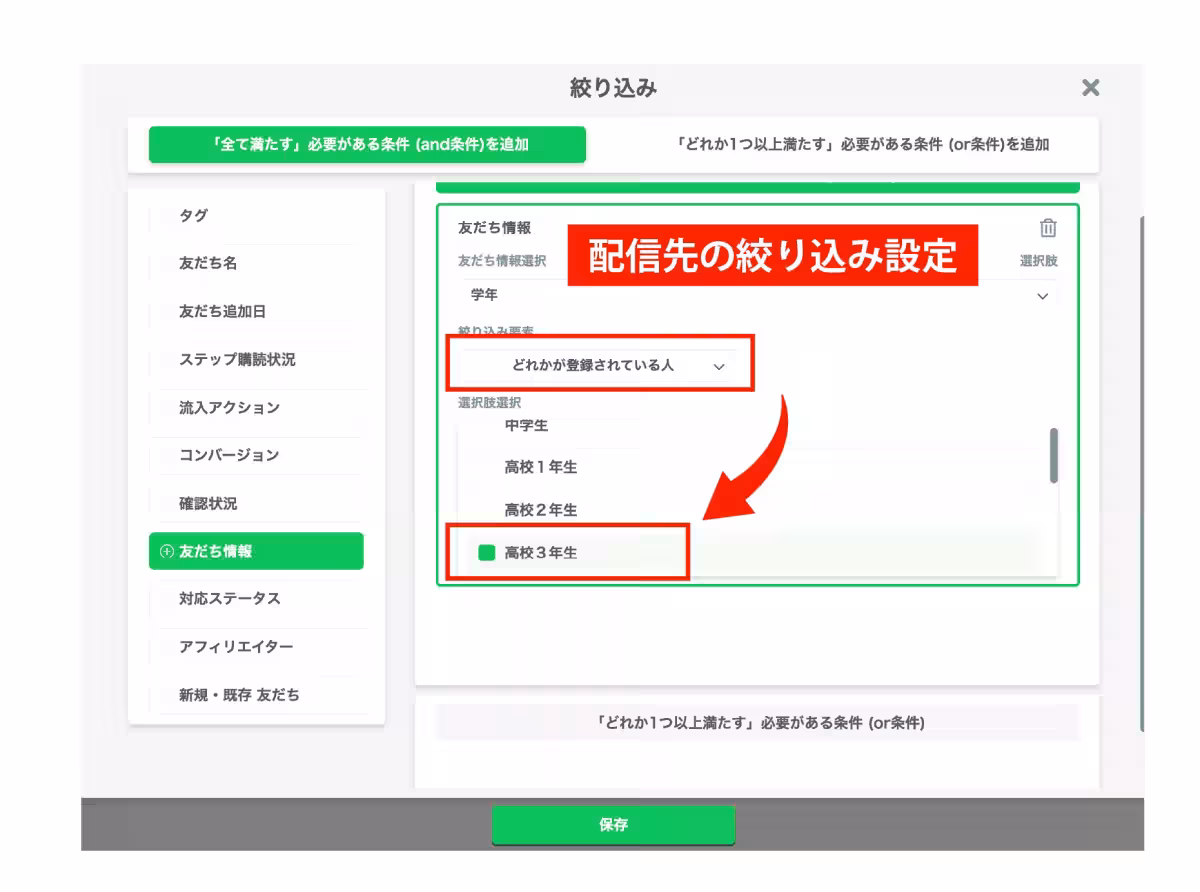This screenshot has width=1200, height=892.
Task: Open the どれかが登録されている人 dropdown
Action: (600, 365)
